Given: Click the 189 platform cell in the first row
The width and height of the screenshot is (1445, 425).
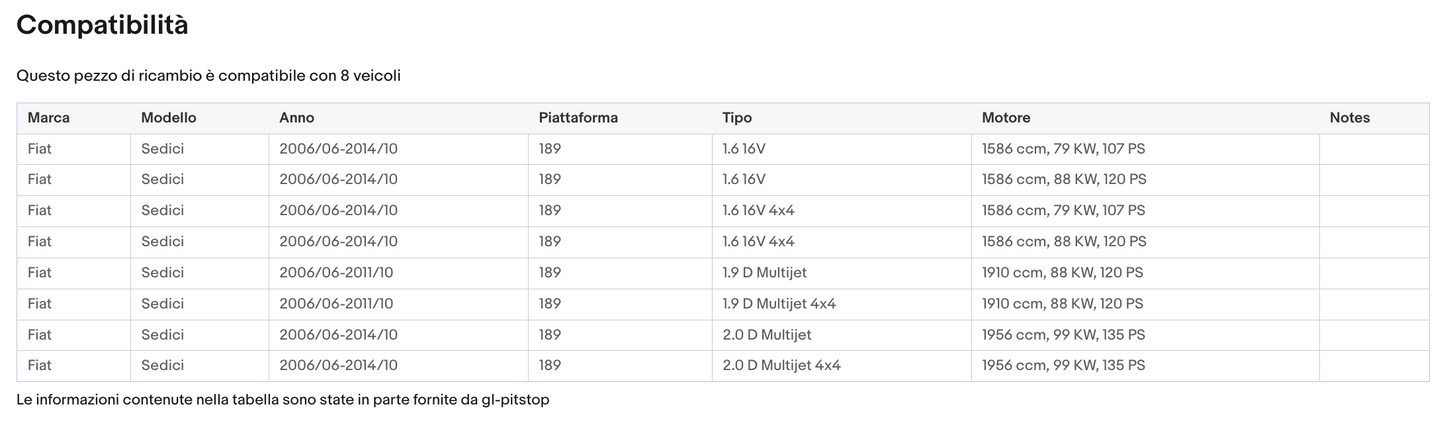Looking at the screenshot, I should pos(550,149).
